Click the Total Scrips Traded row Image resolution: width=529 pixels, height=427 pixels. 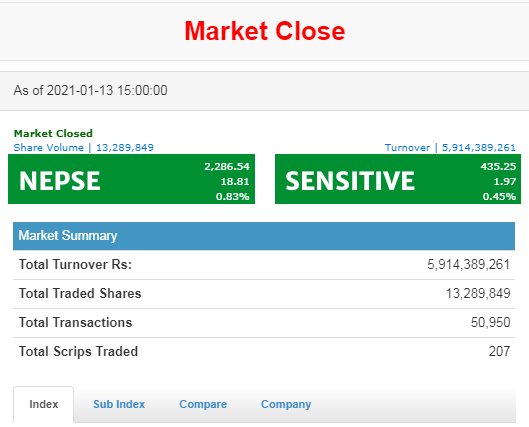(264, 351)
